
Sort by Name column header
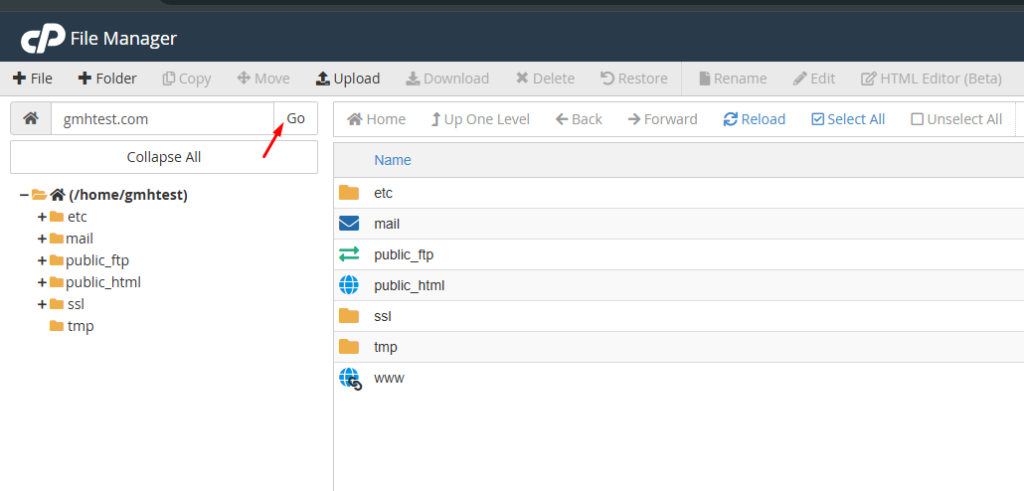tap(392, 160)
